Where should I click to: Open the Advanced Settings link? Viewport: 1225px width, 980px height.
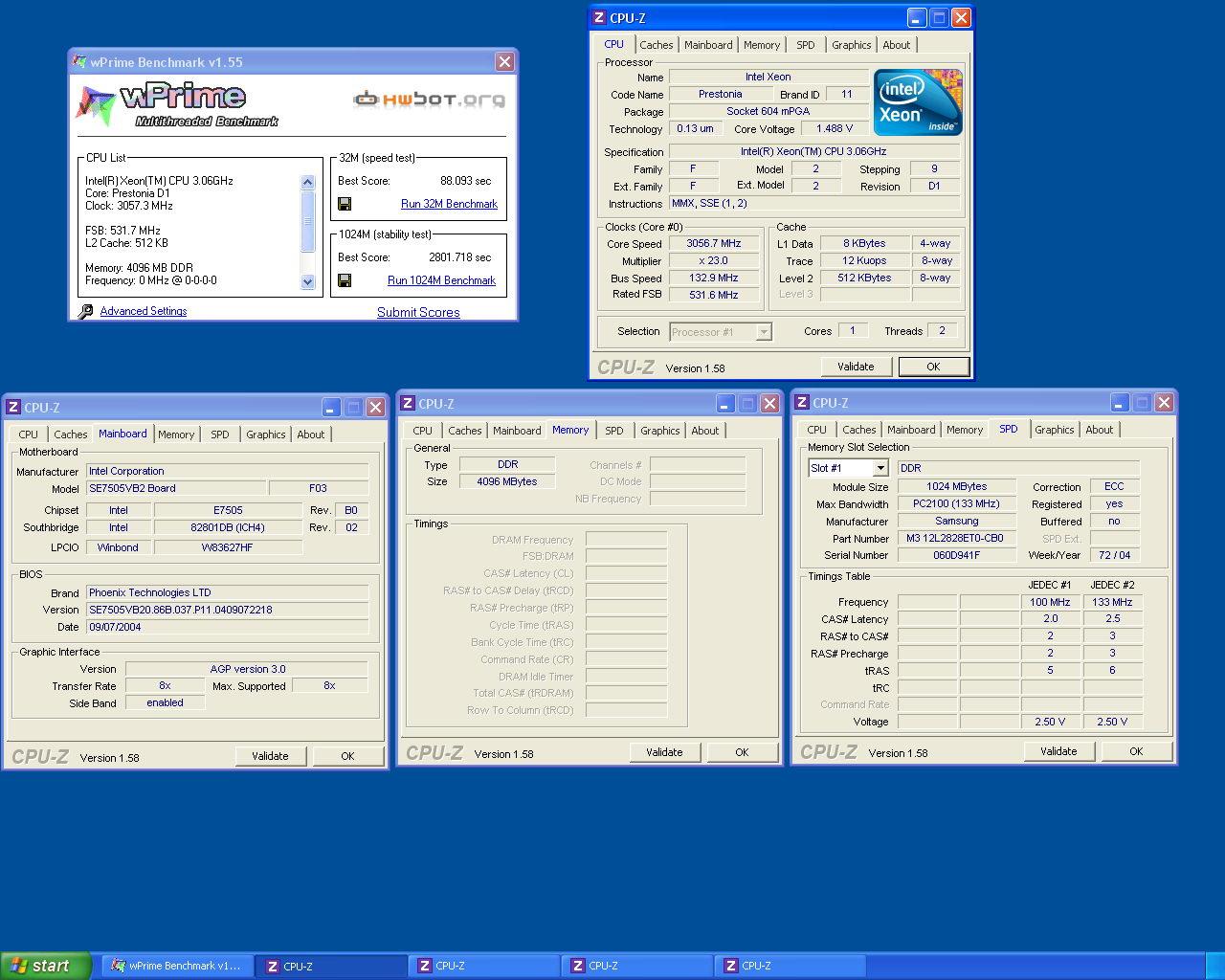(x=144, y=311)
